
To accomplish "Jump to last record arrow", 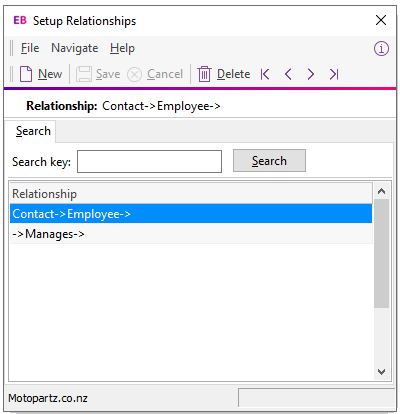I will [x=334, y=74].
